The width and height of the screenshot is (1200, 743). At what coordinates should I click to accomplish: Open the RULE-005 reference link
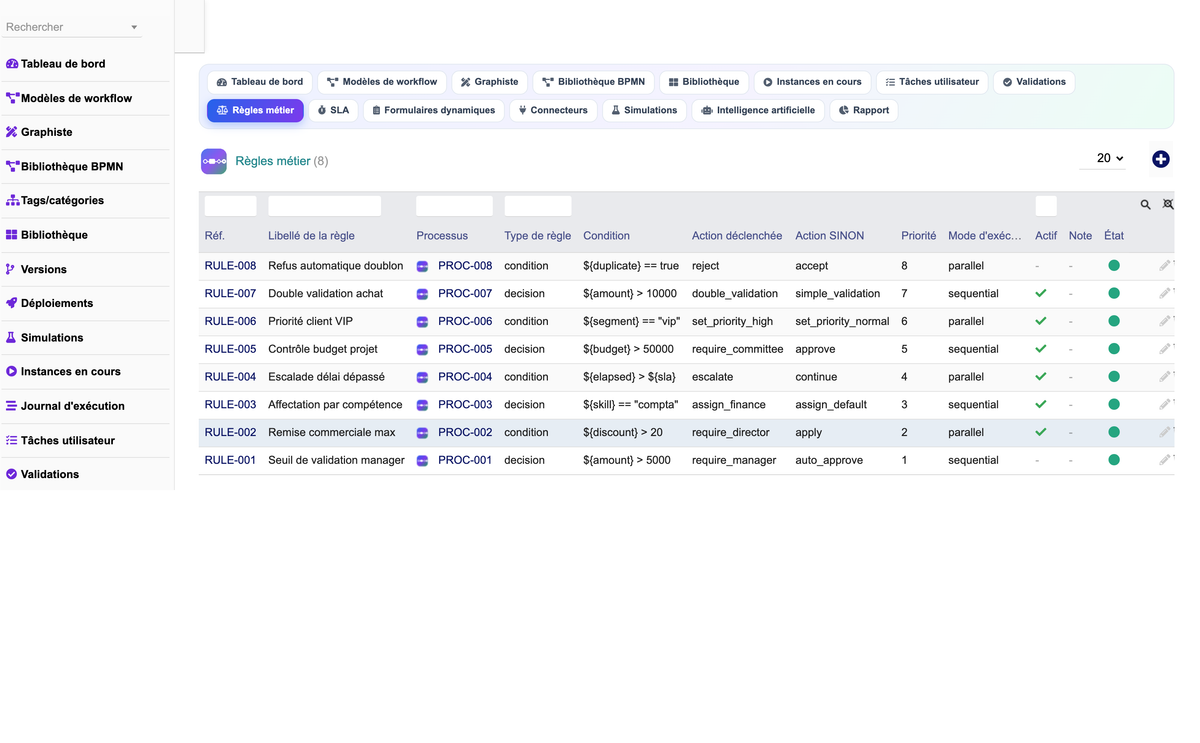pyautogui.click(x=230, y=349)
